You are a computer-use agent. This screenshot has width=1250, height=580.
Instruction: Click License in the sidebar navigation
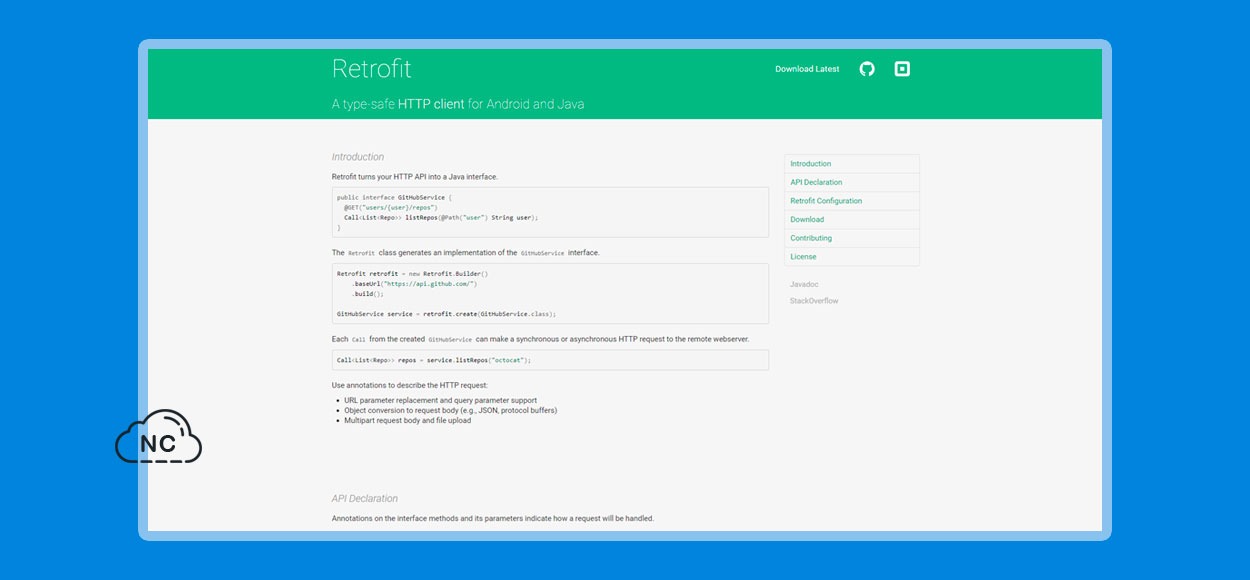(x=852, y=256)
